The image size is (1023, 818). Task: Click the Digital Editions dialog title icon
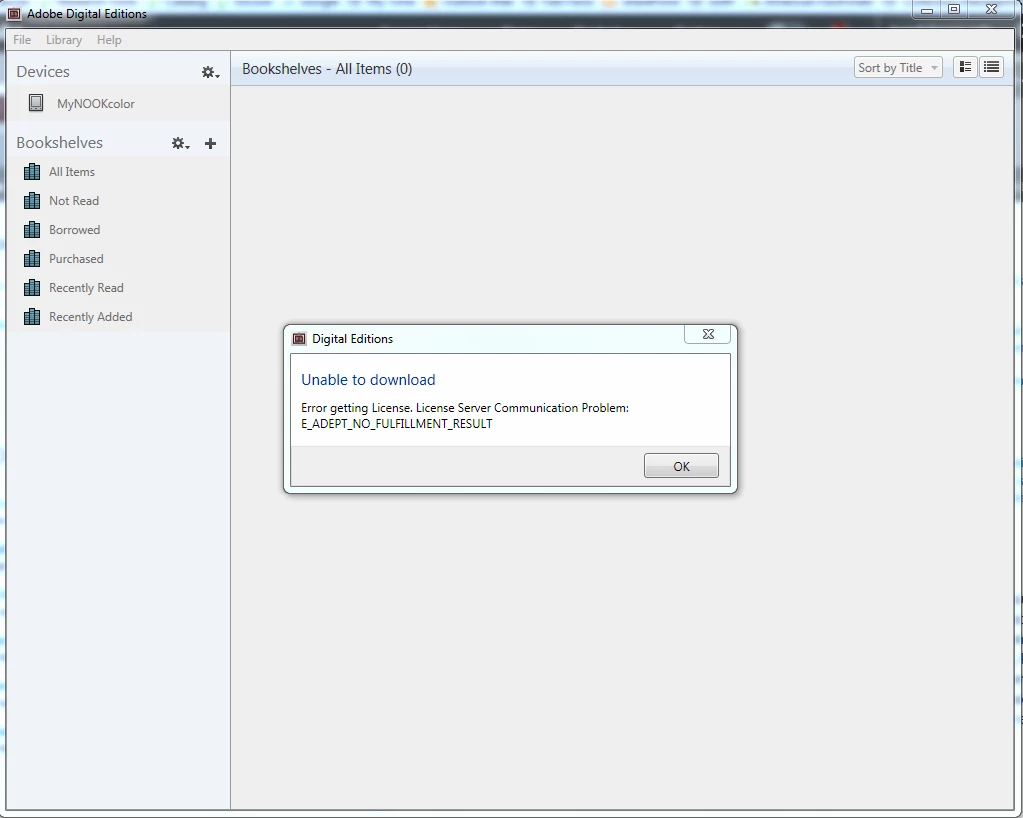click(x=299, y=339)
